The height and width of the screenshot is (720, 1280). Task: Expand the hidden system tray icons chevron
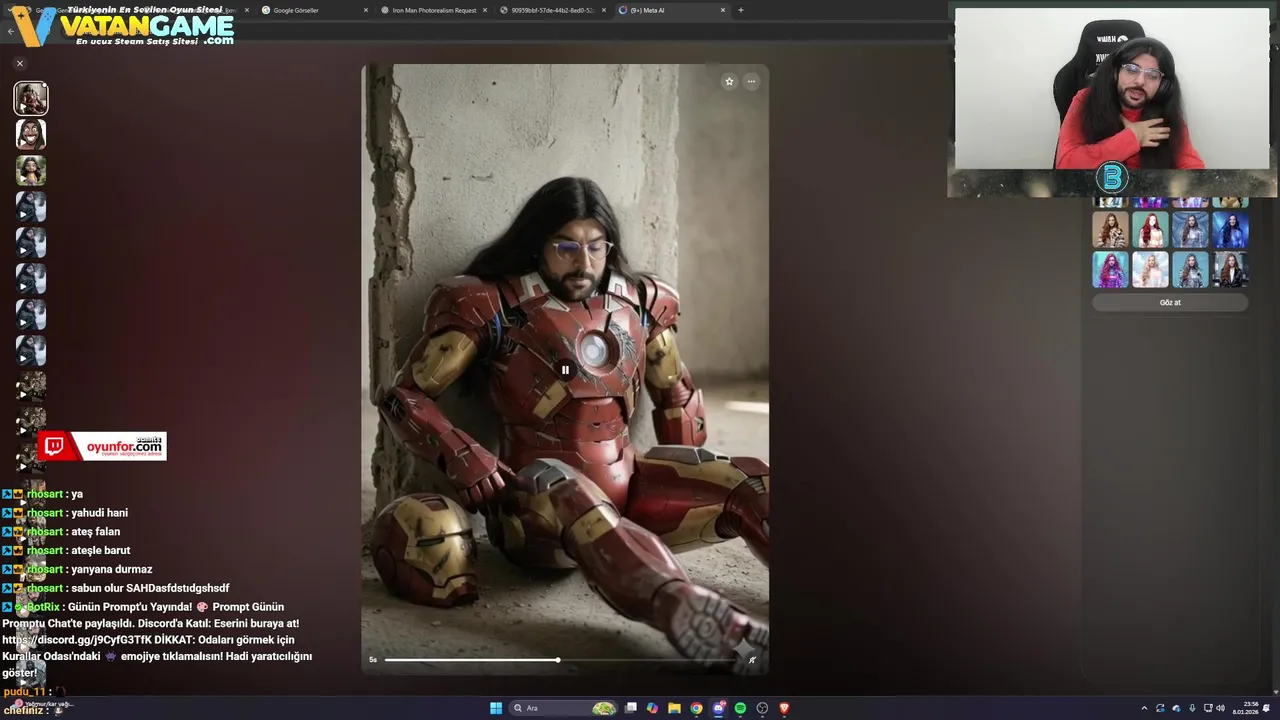point(1144,708)
